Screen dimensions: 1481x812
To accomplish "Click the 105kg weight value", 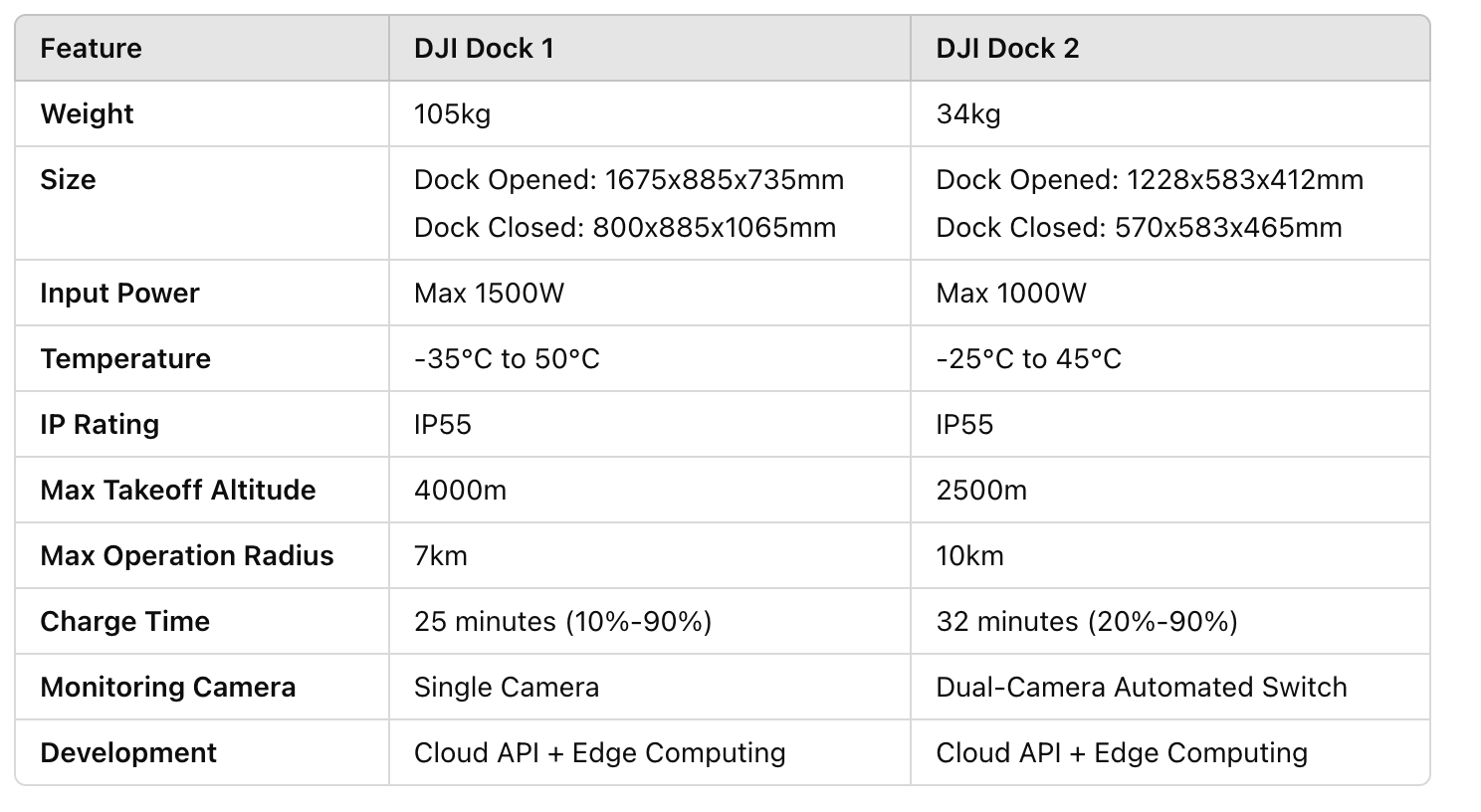I will [452, 114].
